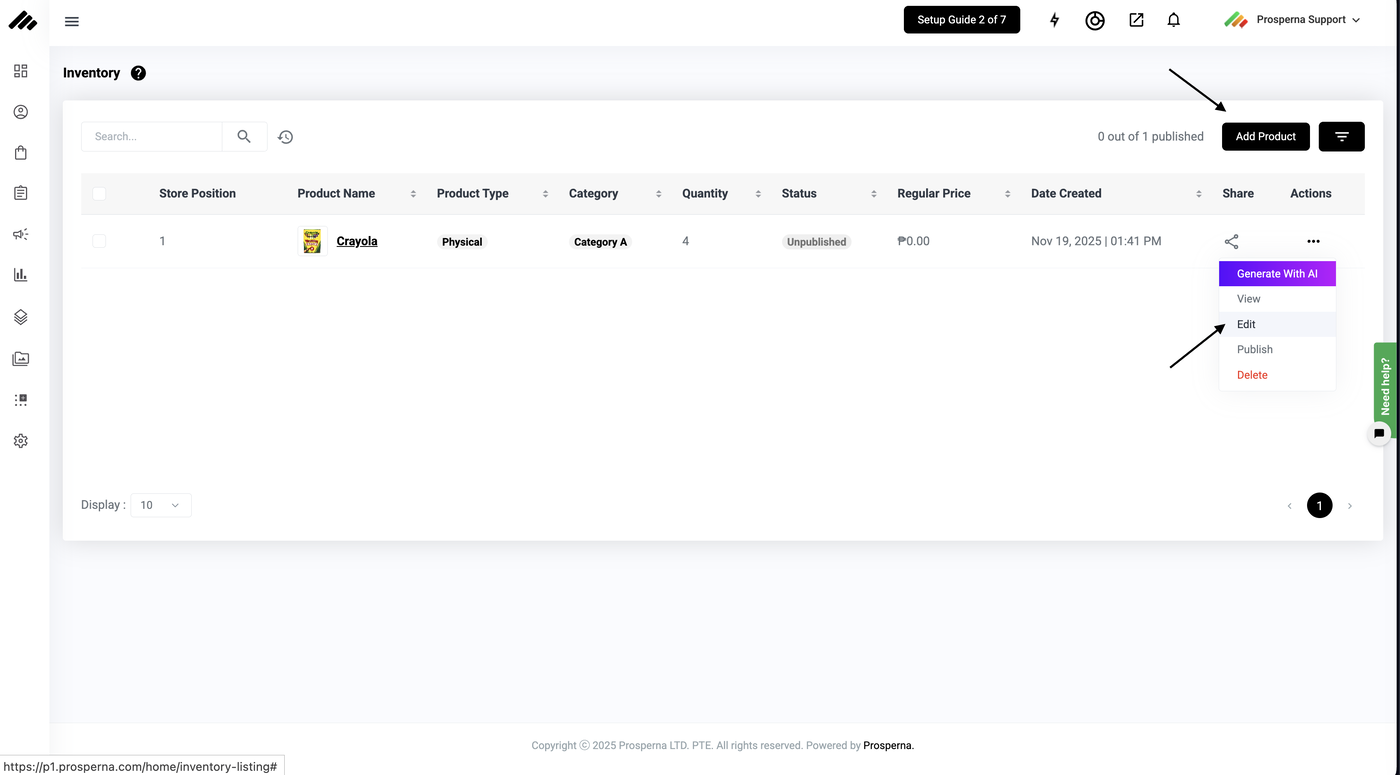Screen dimensions: 1400x775
Task: Open the lightning bolt quick actions icon
Action: (1054, 20)
